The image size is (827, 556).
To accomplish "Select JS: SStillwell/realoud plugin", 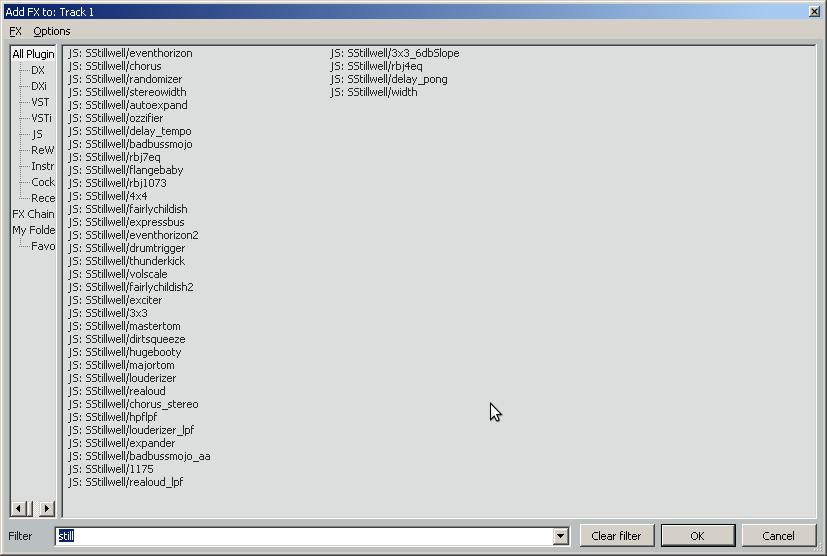I will pyautogui.click(x=117, y=391).
